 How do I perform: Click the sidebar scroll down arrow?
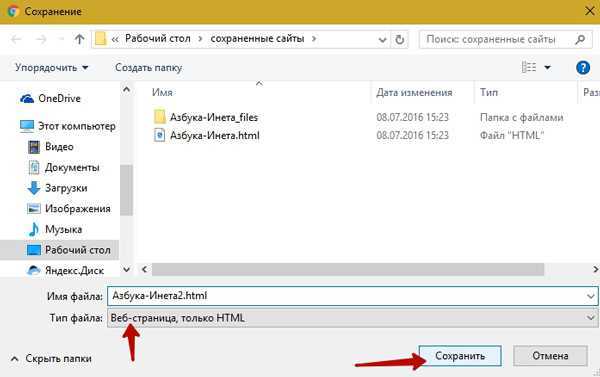click(126, 270)
